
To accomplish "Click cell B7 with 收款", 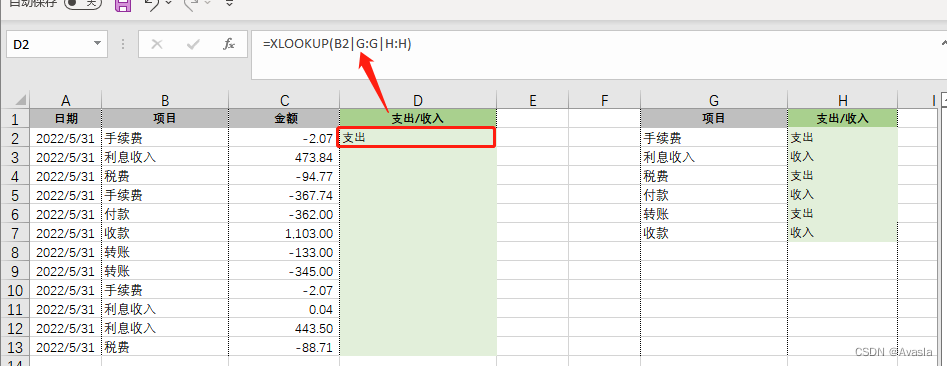I will [165, 233].
